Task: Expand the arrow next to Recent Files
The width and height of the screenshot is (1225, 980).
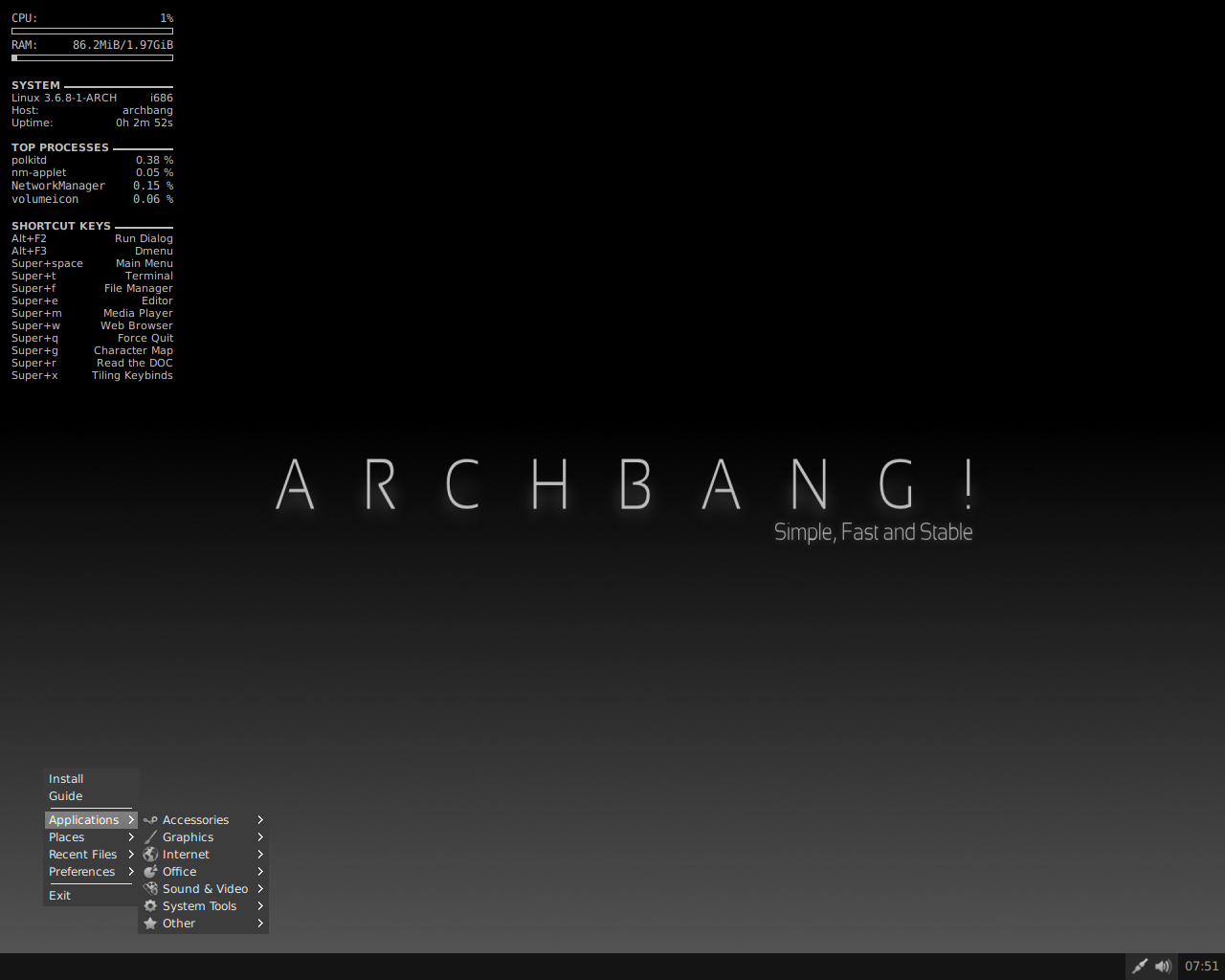Action: [131, 855]
